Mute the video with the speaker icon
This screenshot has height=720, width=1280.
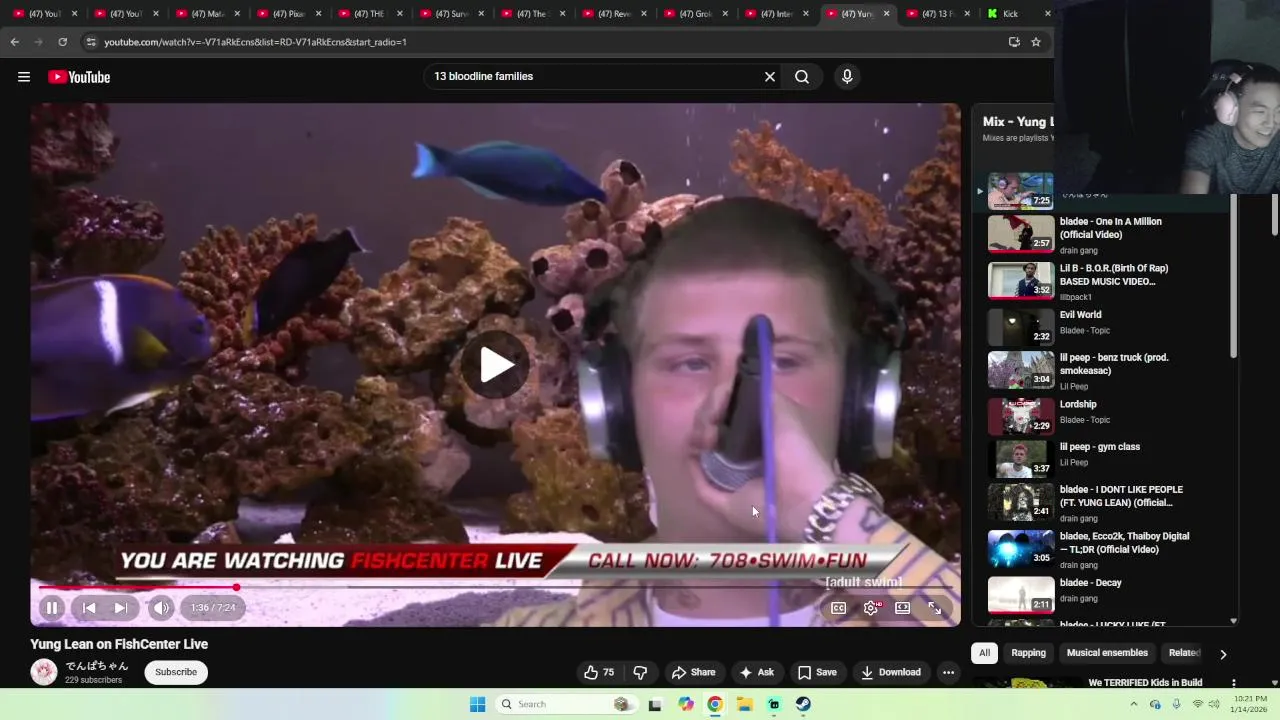[x=161, y=608]
